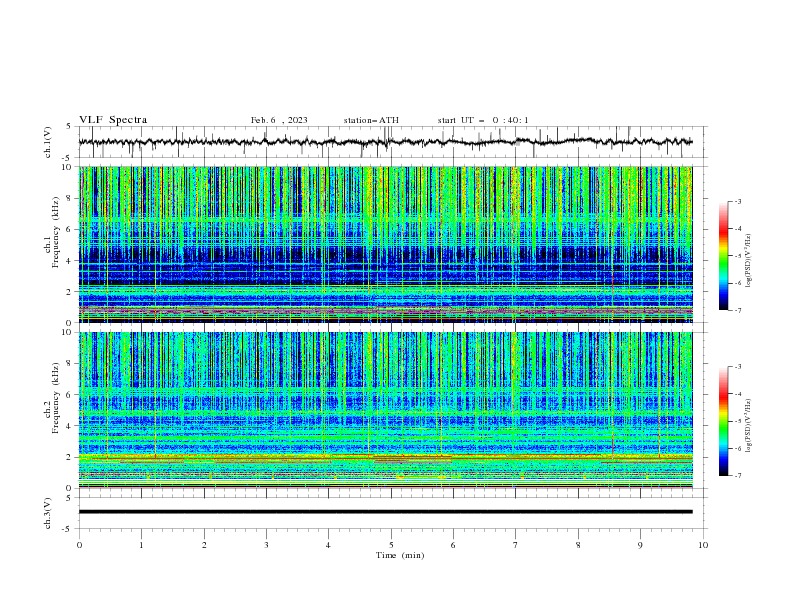Click the '5' tick on time axis
The height and width of the screenshot is (612, 792).
[x=391, y=545]
